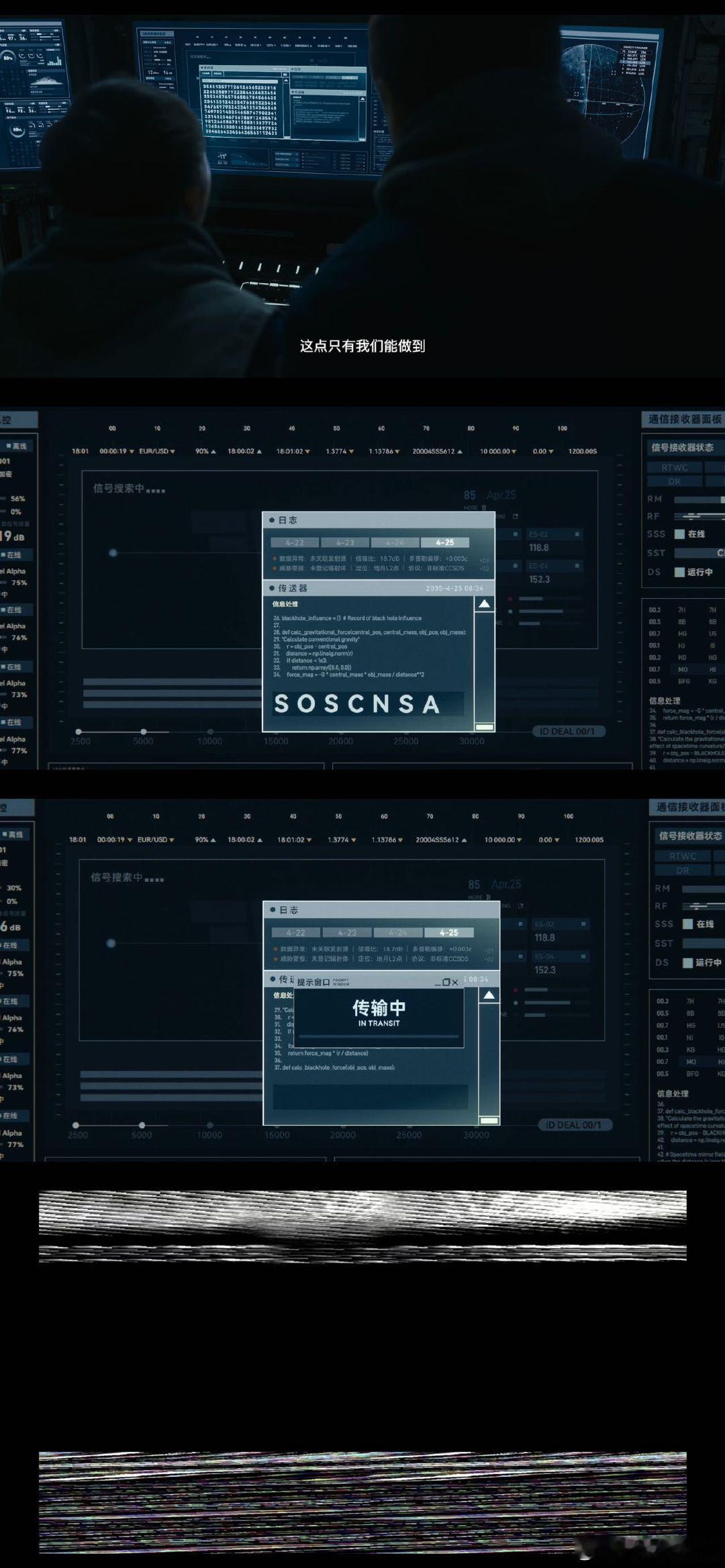Screen dimensions: 725x1568
Task: Expand the 1.3774 dropdown on the 传输中 screen
Action: click(341, 840)
